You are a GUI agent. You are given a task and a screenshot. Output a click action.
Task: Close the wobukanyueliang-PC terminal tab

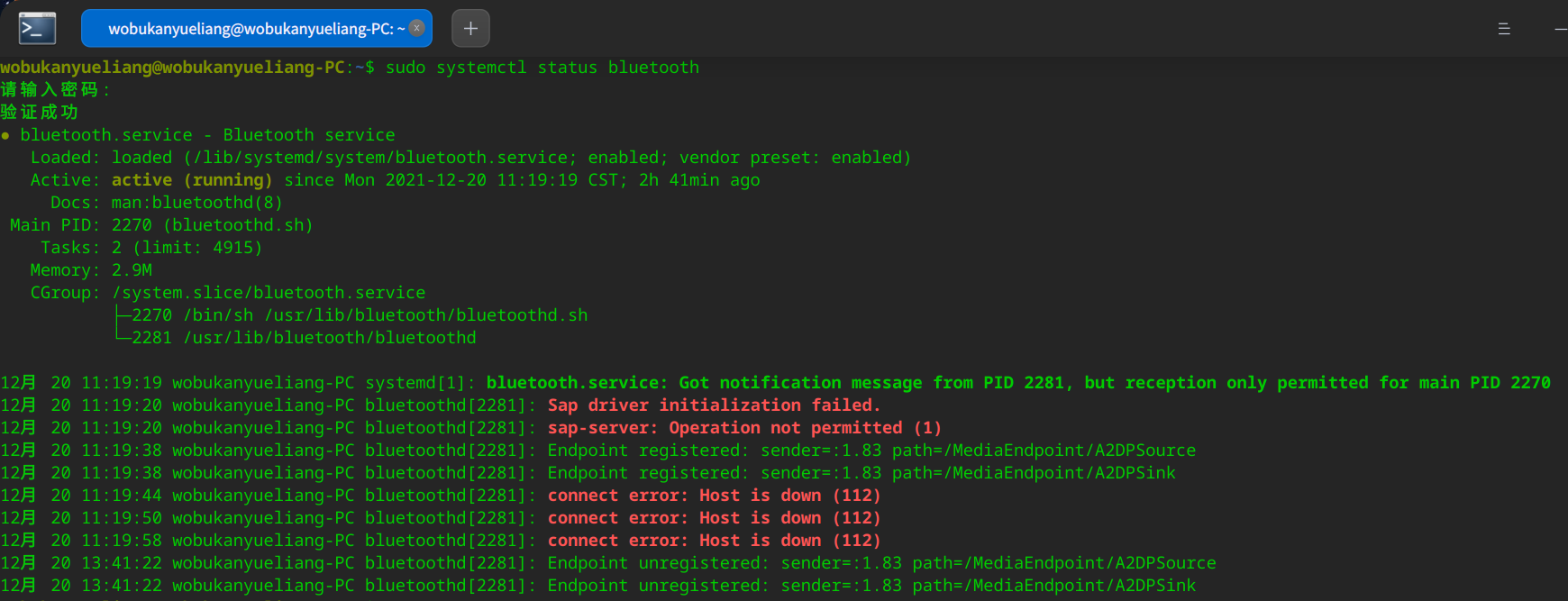416,28
